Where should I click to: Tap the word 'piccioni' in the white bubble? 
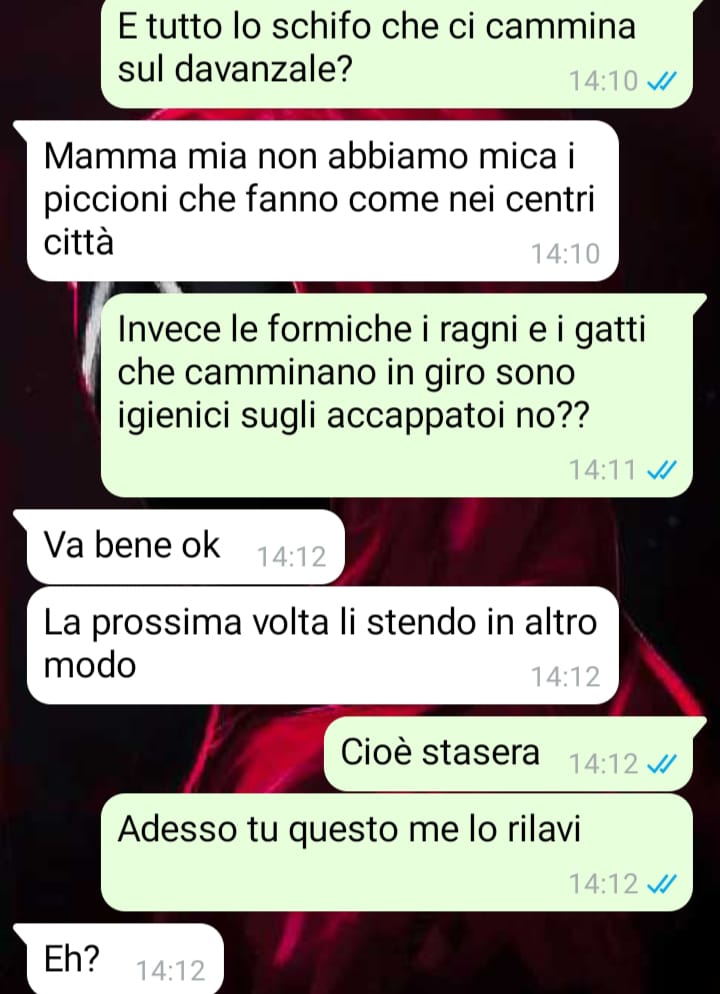106,202
